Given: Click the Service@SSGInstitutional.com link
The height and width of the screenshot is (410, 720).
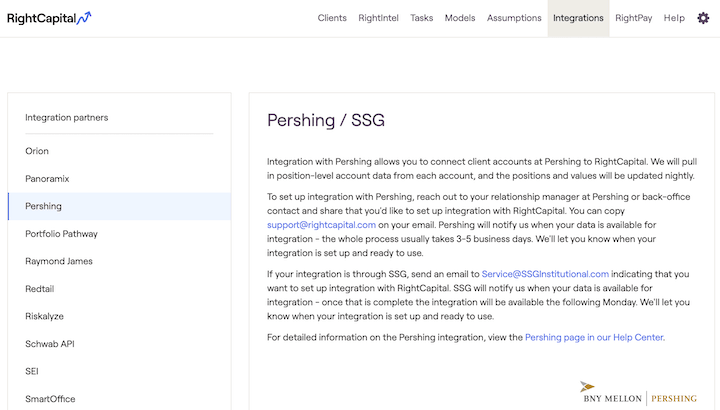Looking at the screenshot, I should pos(545,274).
